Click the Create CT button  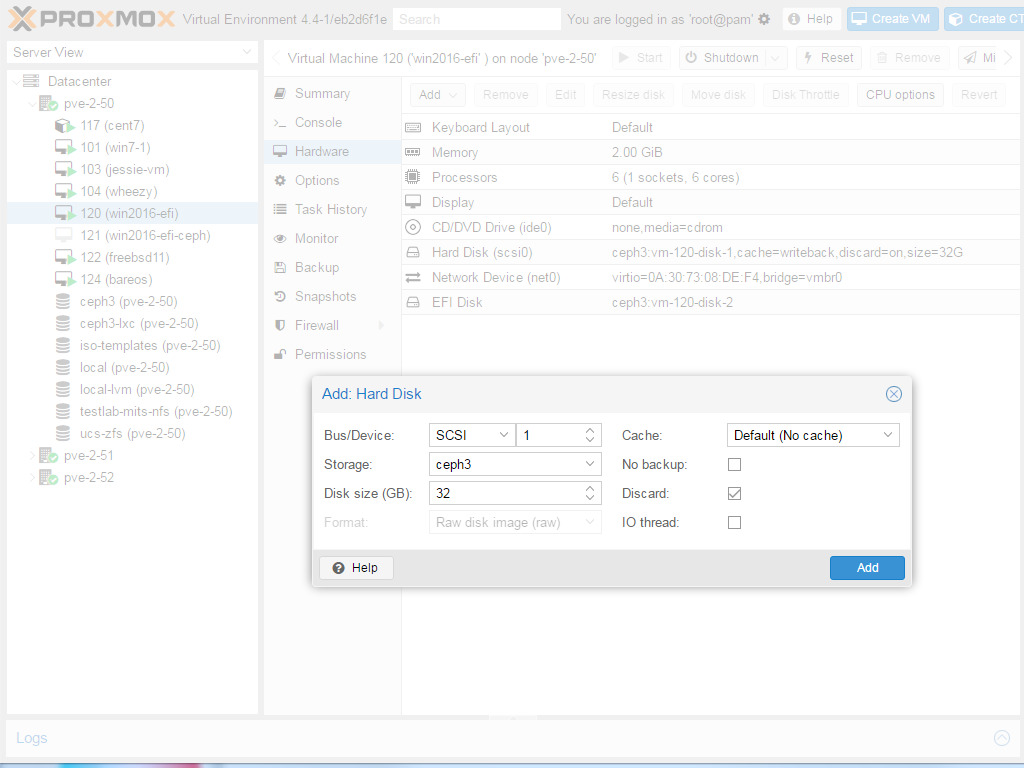984,19
